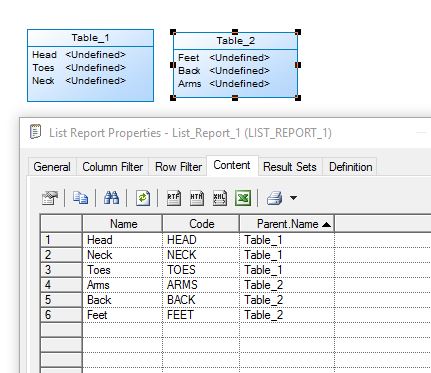Click the FEET code cell

point(201,315)
